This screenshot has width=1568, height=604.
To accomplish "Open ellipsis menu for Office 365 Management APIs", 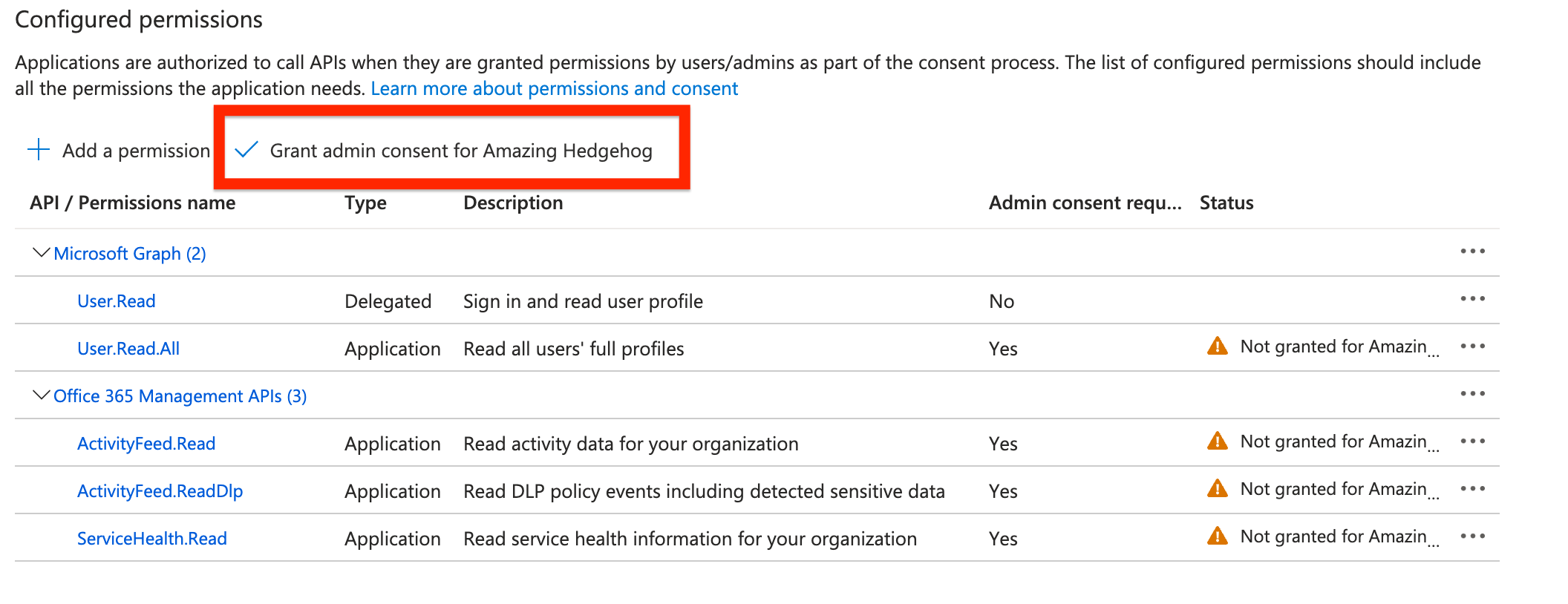I will pos(1472,394).
